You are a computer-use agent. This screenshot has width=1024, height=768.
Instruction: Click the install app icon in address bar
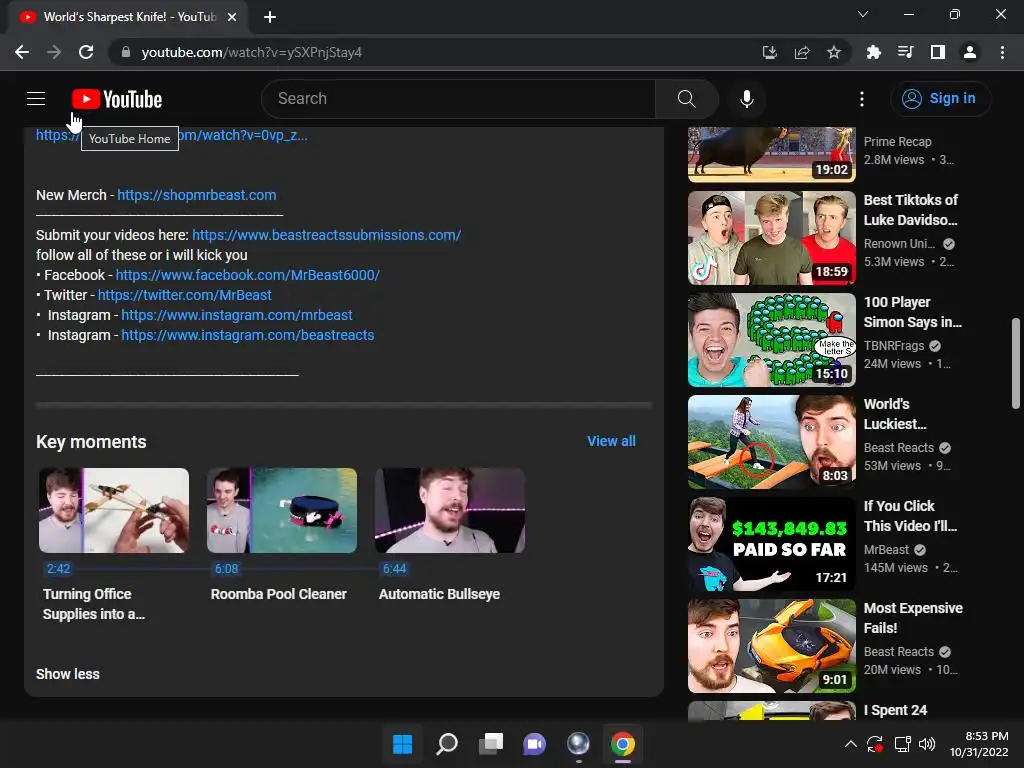769,52
